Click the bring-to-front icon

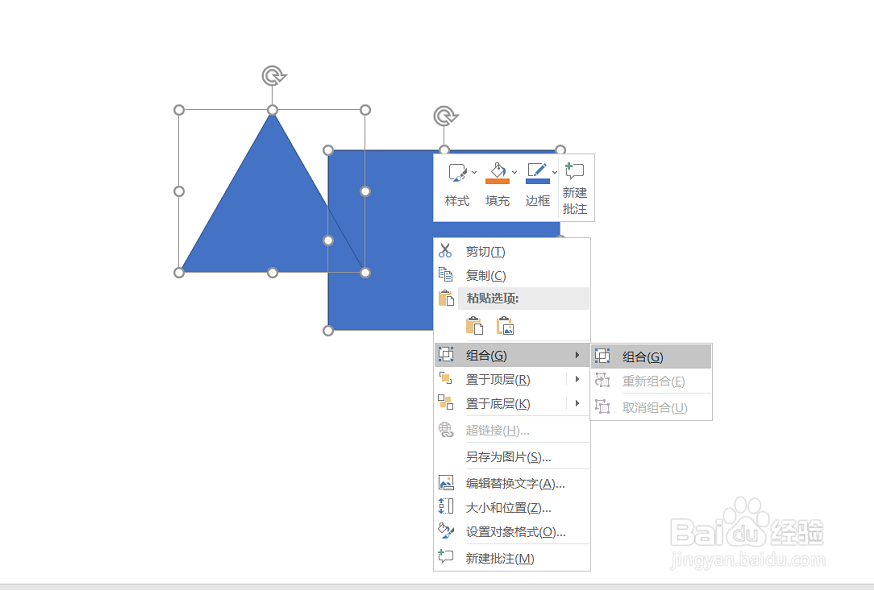point(445,379)
